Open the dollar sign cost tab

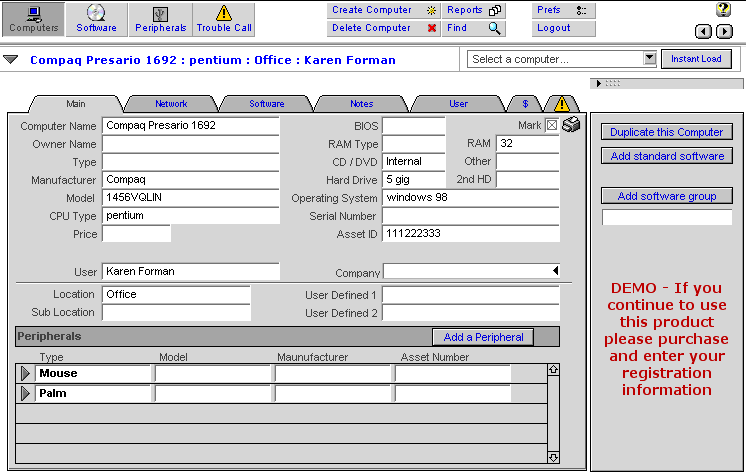(x=525, y=104)
